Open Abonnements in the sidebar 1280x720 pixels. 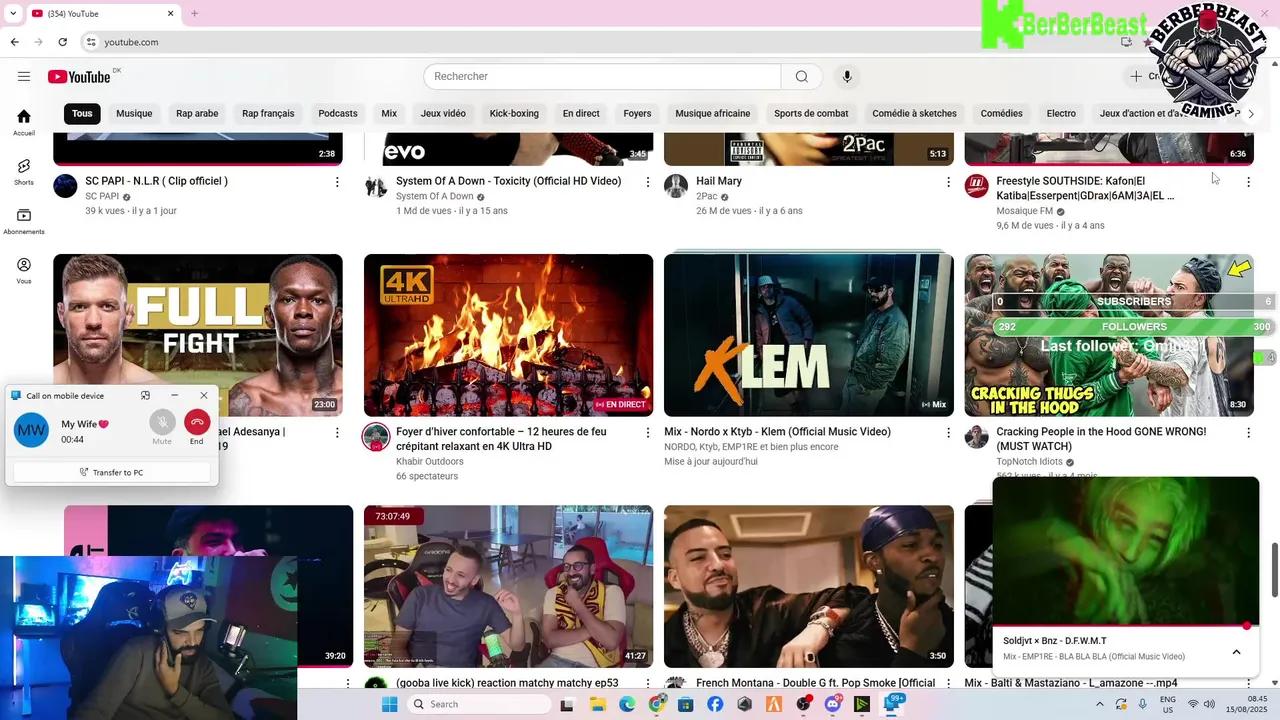click(x=24, y=221)
